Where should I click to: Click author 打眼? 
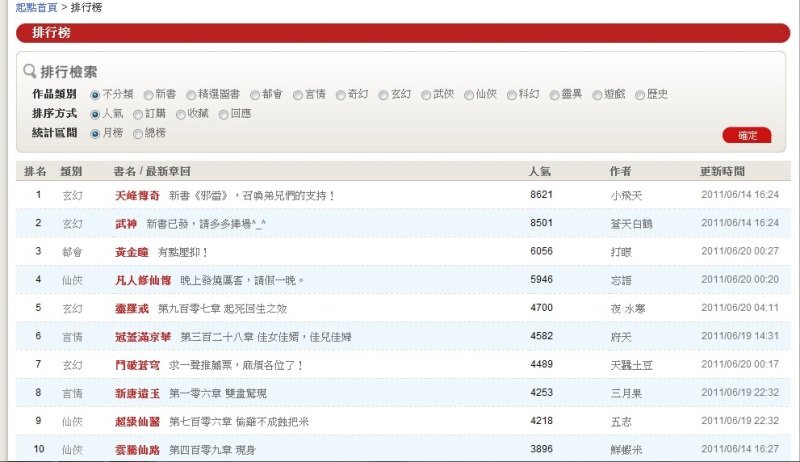pos(621,252)
